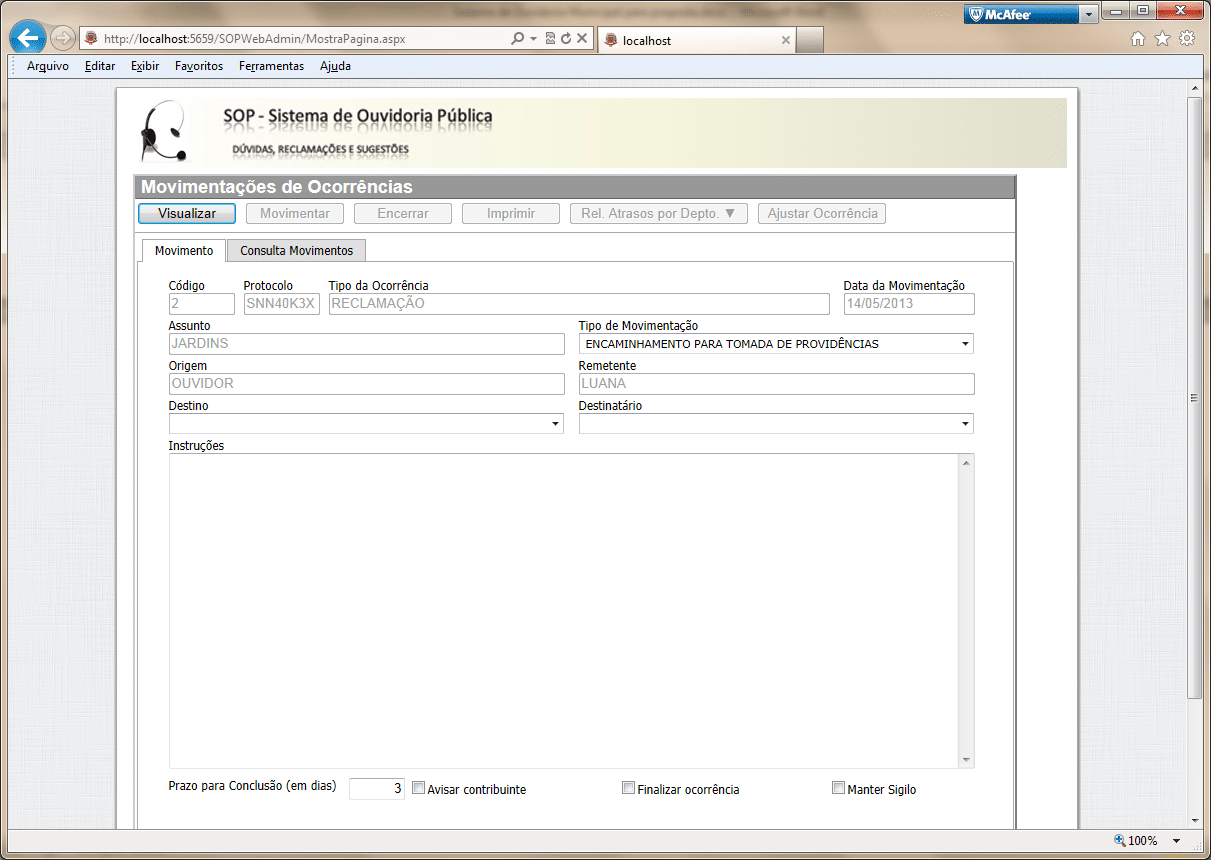Click the address bar search magnifier icon
This screenshot has height=860, width=1211.
point(517,39)
